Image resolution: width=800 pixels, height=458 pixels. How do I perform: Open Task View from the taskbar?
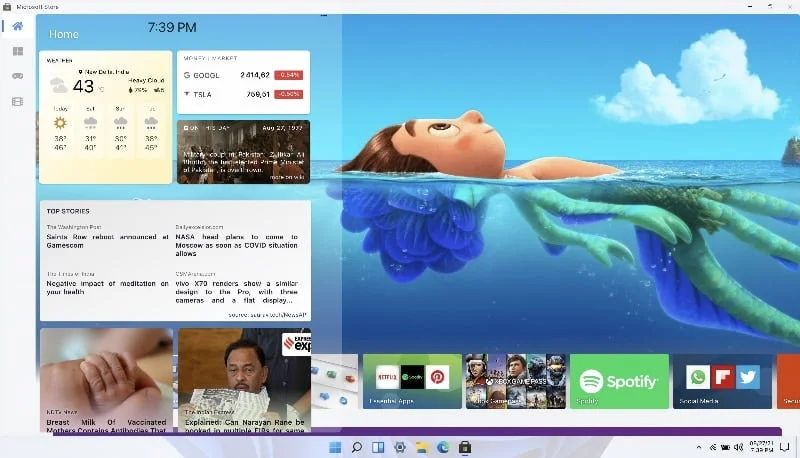[378, 447]
